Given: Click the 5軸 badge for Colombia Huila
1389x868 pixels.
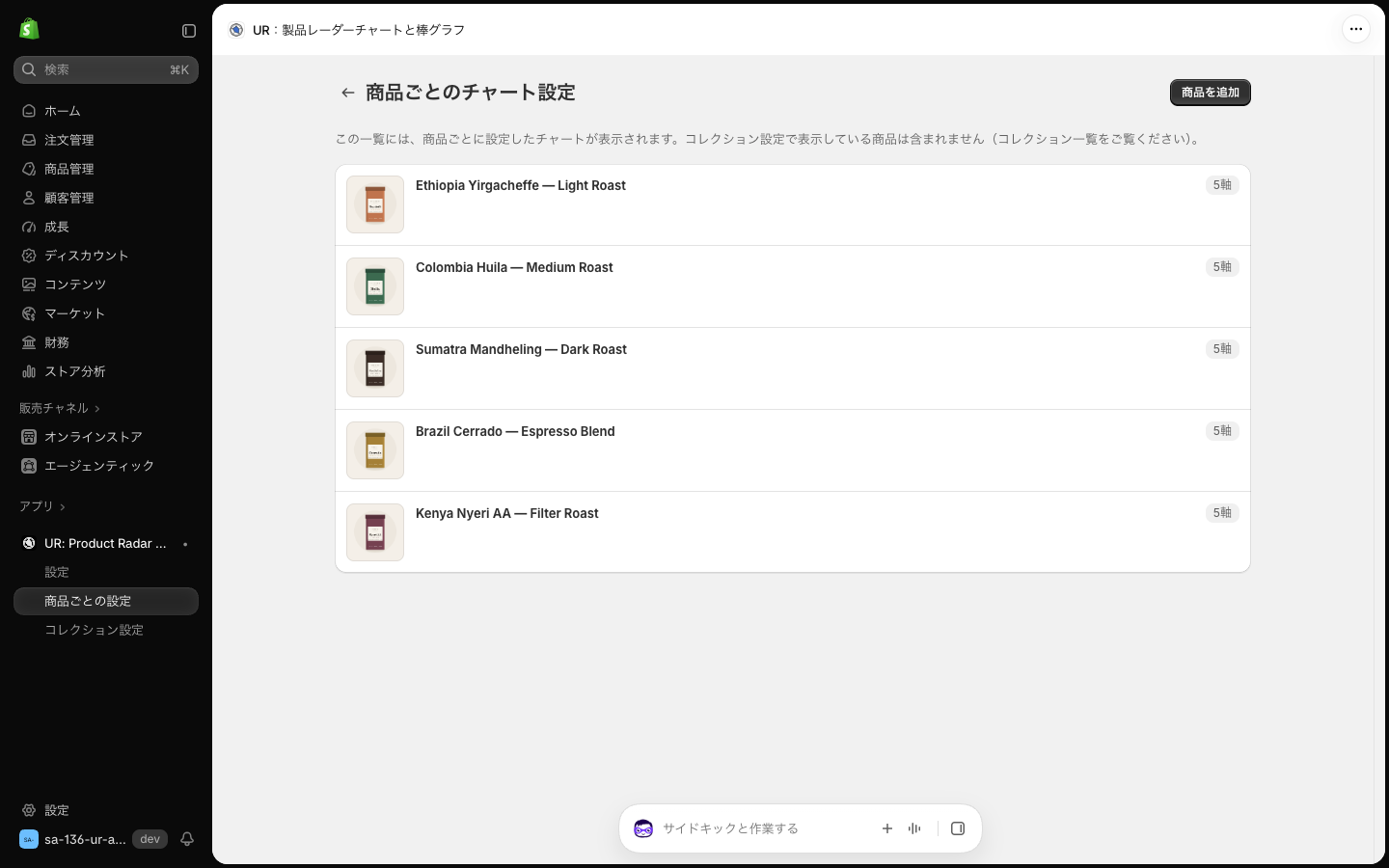Looking at the screenshot, I should [1222, 267].
